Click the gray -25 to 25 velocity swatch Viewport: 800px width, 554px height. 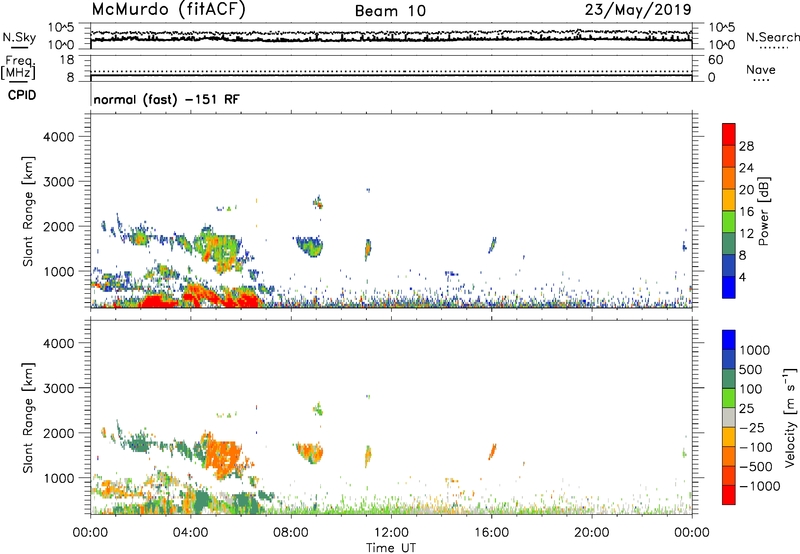pyautogui.click(x=729, y=417)
